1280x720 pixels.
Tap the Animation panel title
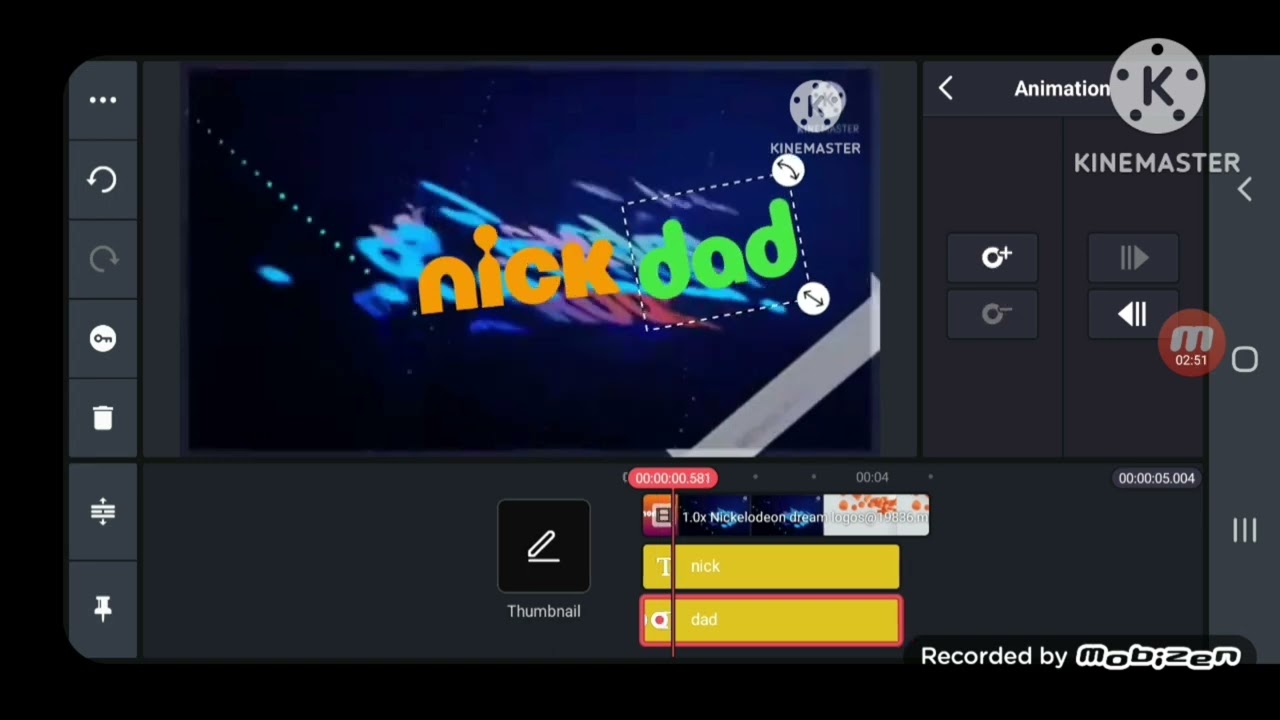[x=1062, y=88]
